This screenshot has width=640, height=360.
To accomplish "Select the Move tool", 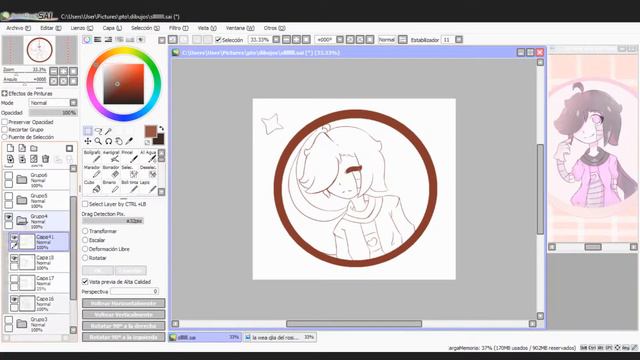I will [x=88, y=141].
